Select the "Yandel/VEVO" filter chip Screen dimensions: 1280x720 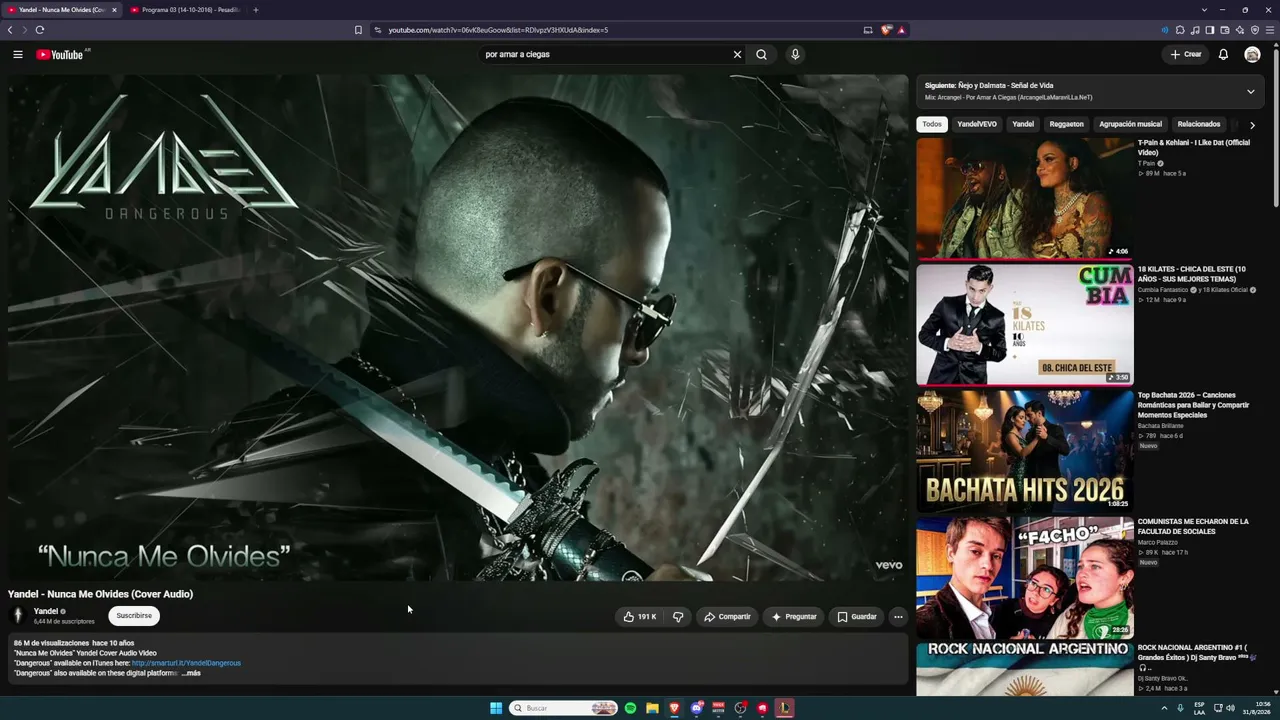coord(977,124)
